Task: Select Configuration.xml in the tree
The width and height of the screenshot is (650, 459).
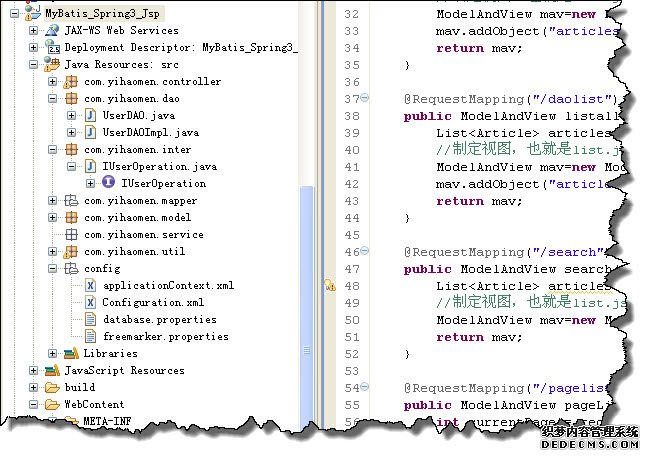Action: point(152,302)
